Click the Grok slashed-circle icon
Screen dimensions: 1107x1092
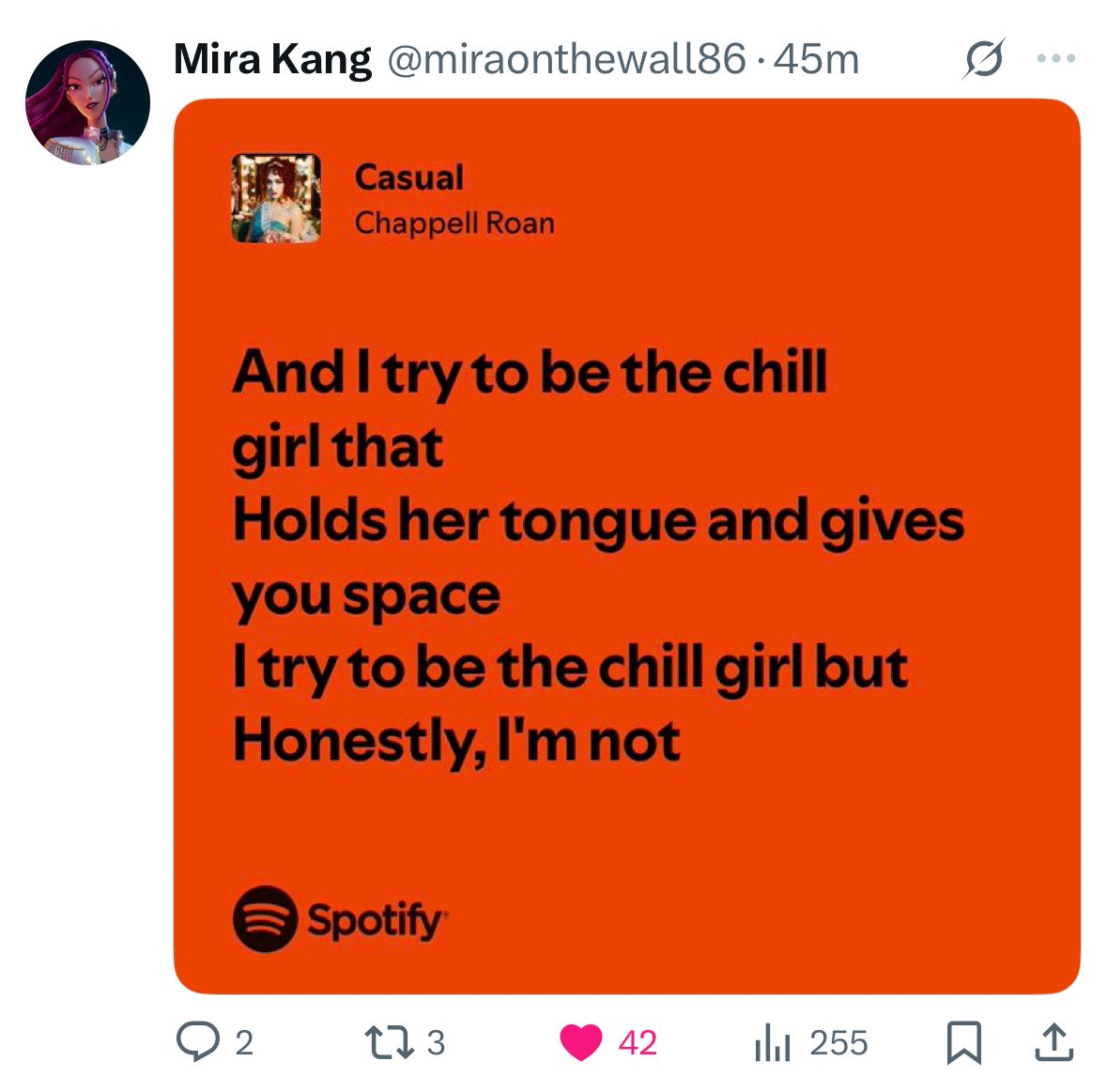point(983,58)
